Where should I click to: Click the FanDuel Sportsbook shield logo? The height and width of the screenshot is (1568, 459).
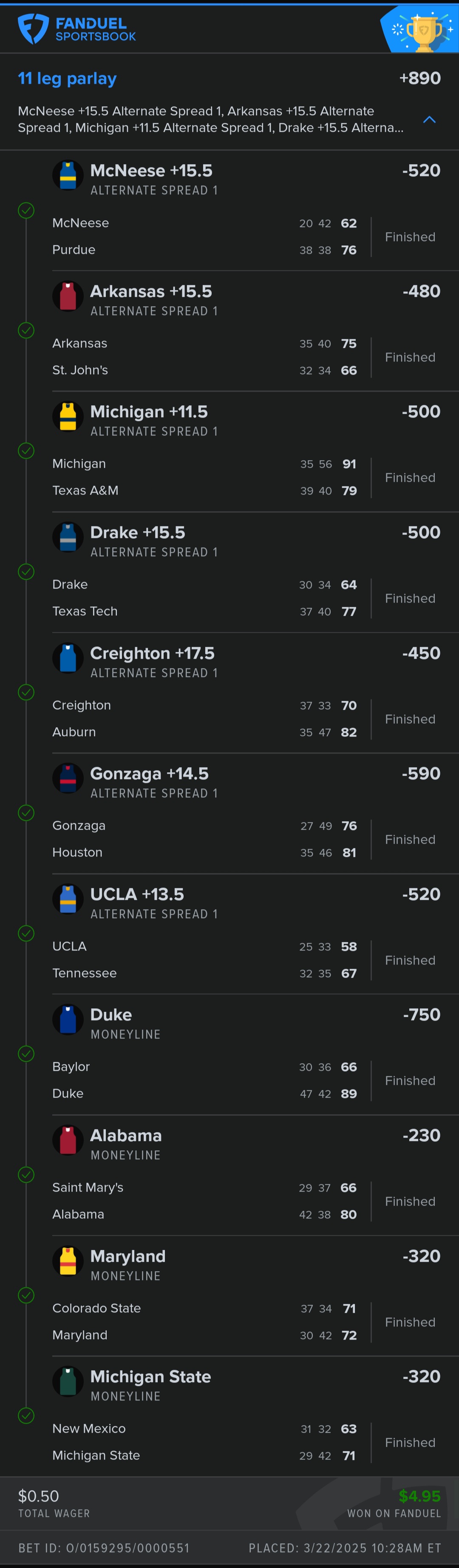33,28
